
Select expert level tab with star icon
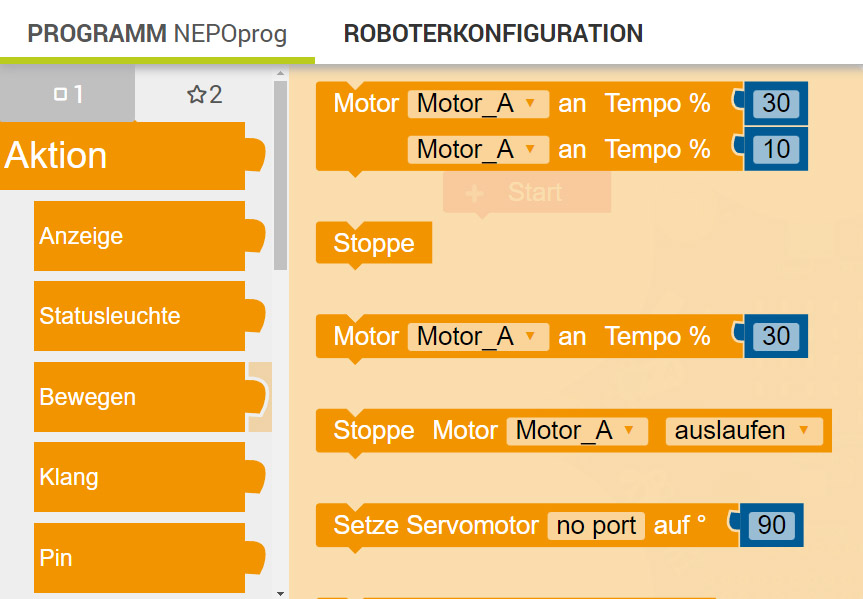coord(204,95)
